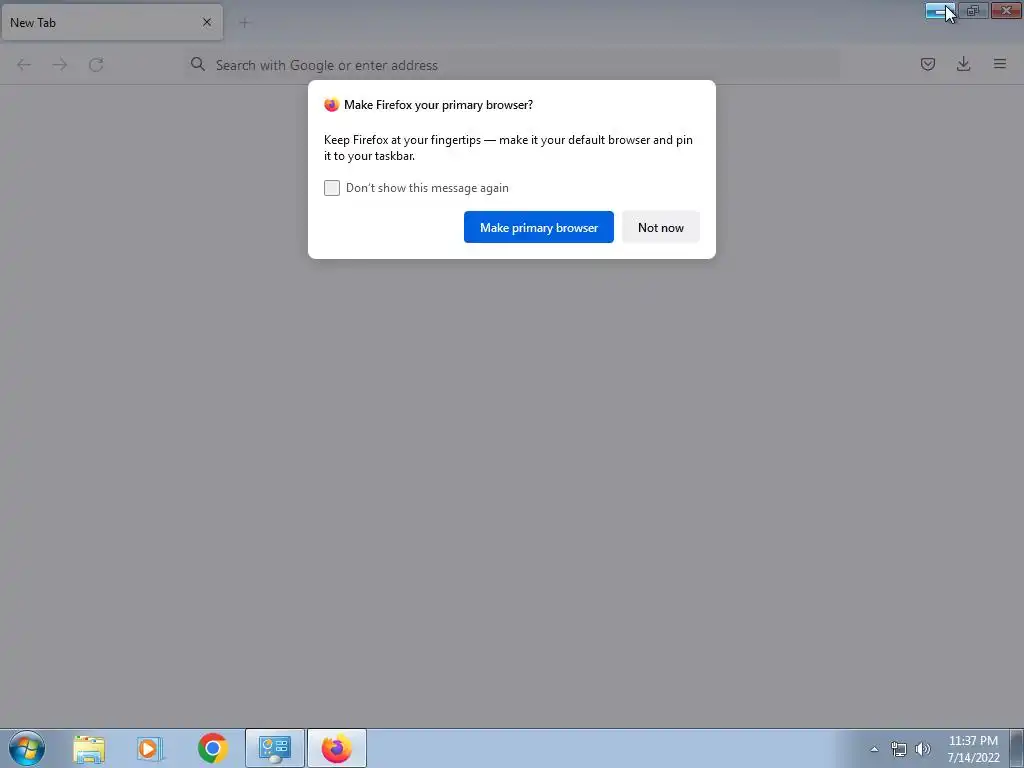Open a new tab with plus icon
This screenshot has height=768, width=1024.
pos(244,23)
